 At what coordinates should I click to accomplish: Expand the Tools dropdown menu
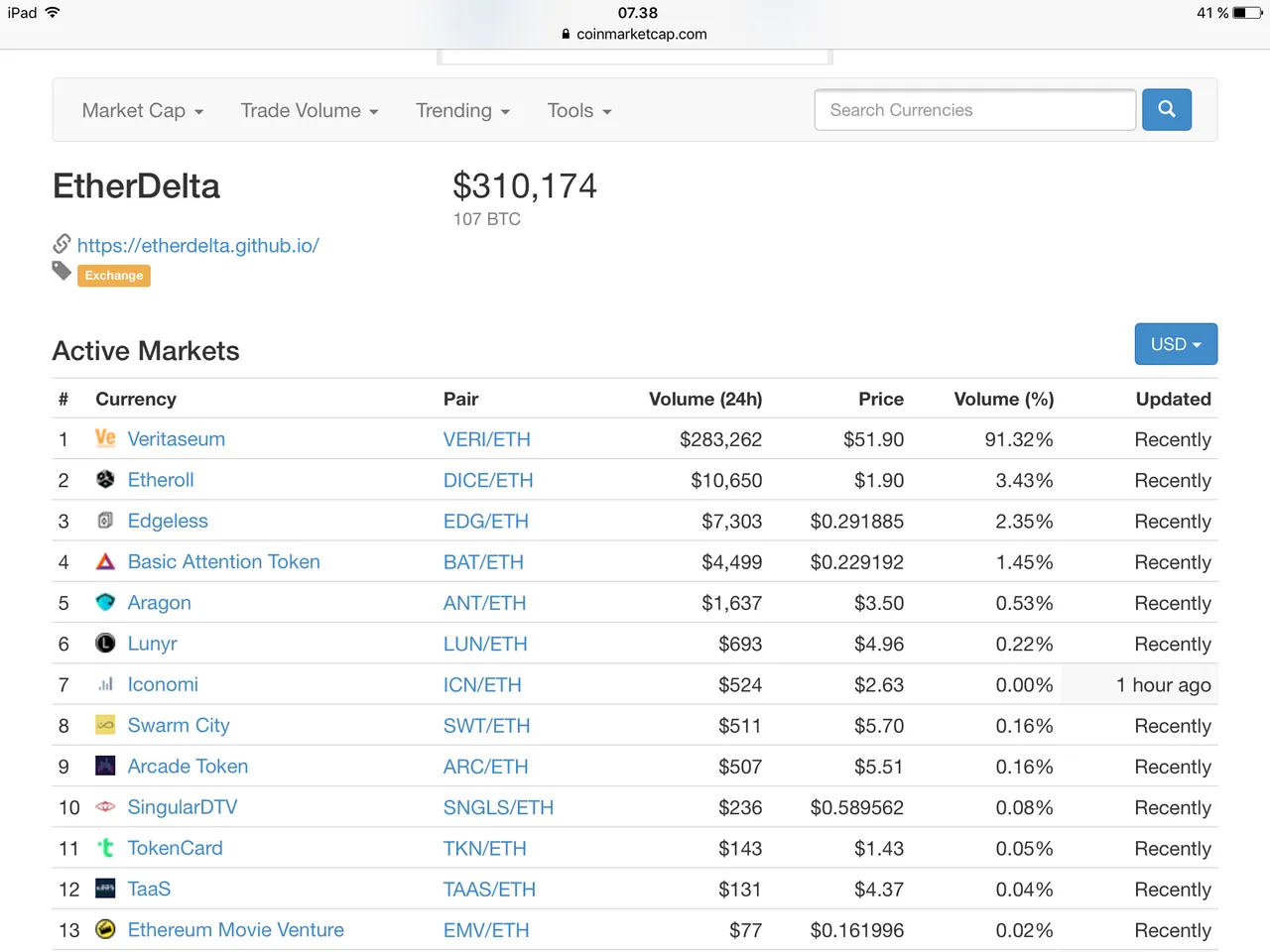579,110
